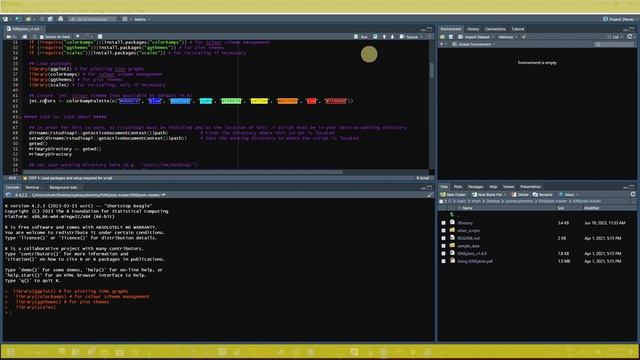Image resolution: width=640 pixels, height=360 pixels.
Task: Click the Go to file/function search box
Action: (x=92, y=19)
